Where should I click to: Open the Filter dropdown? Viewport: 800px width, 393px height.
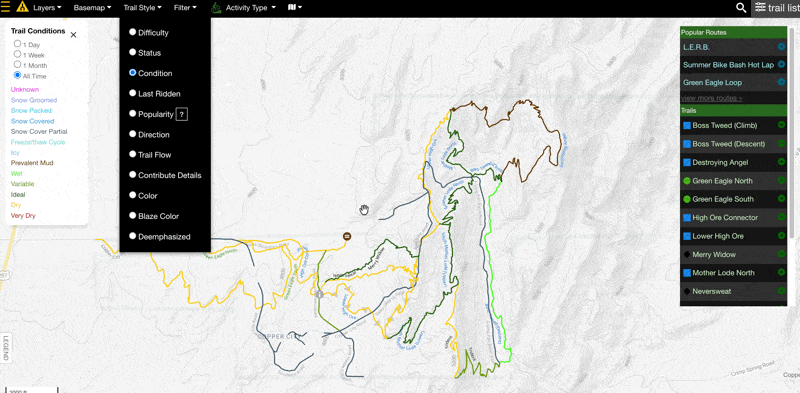(x=185, y=8)
